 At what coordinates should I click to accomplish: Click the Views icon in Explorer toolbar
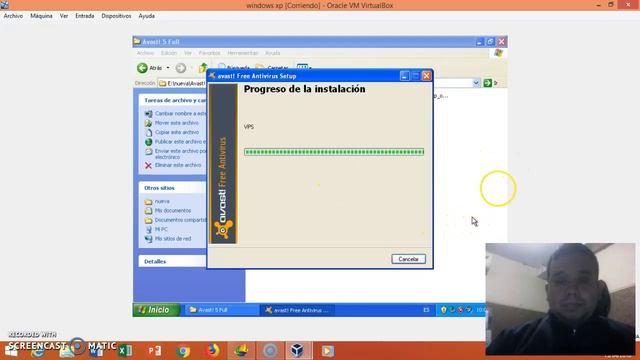tap(302, 67)
